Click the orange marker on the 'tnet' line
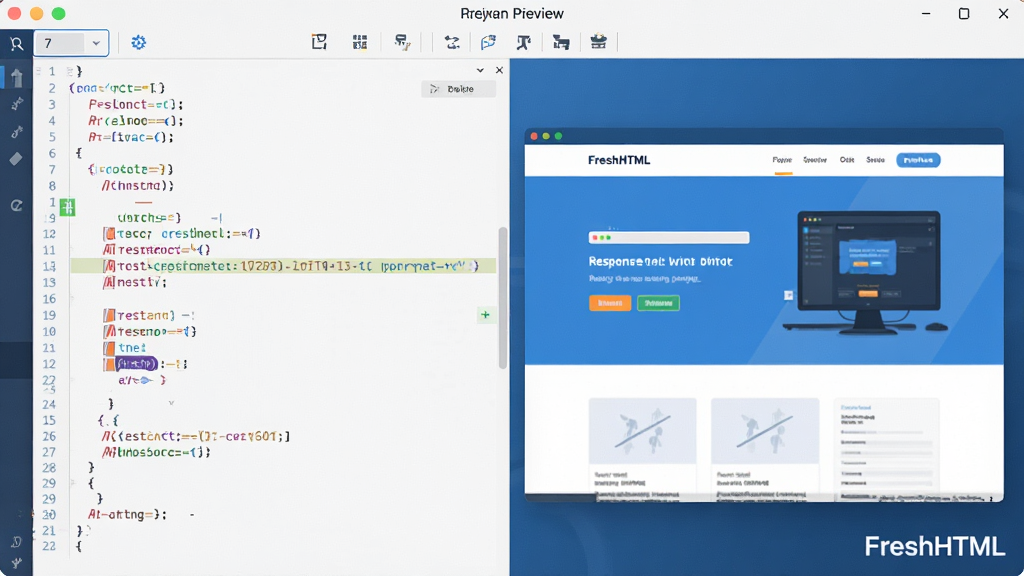Screen dimensions: 1024x576 pos(110,347)
